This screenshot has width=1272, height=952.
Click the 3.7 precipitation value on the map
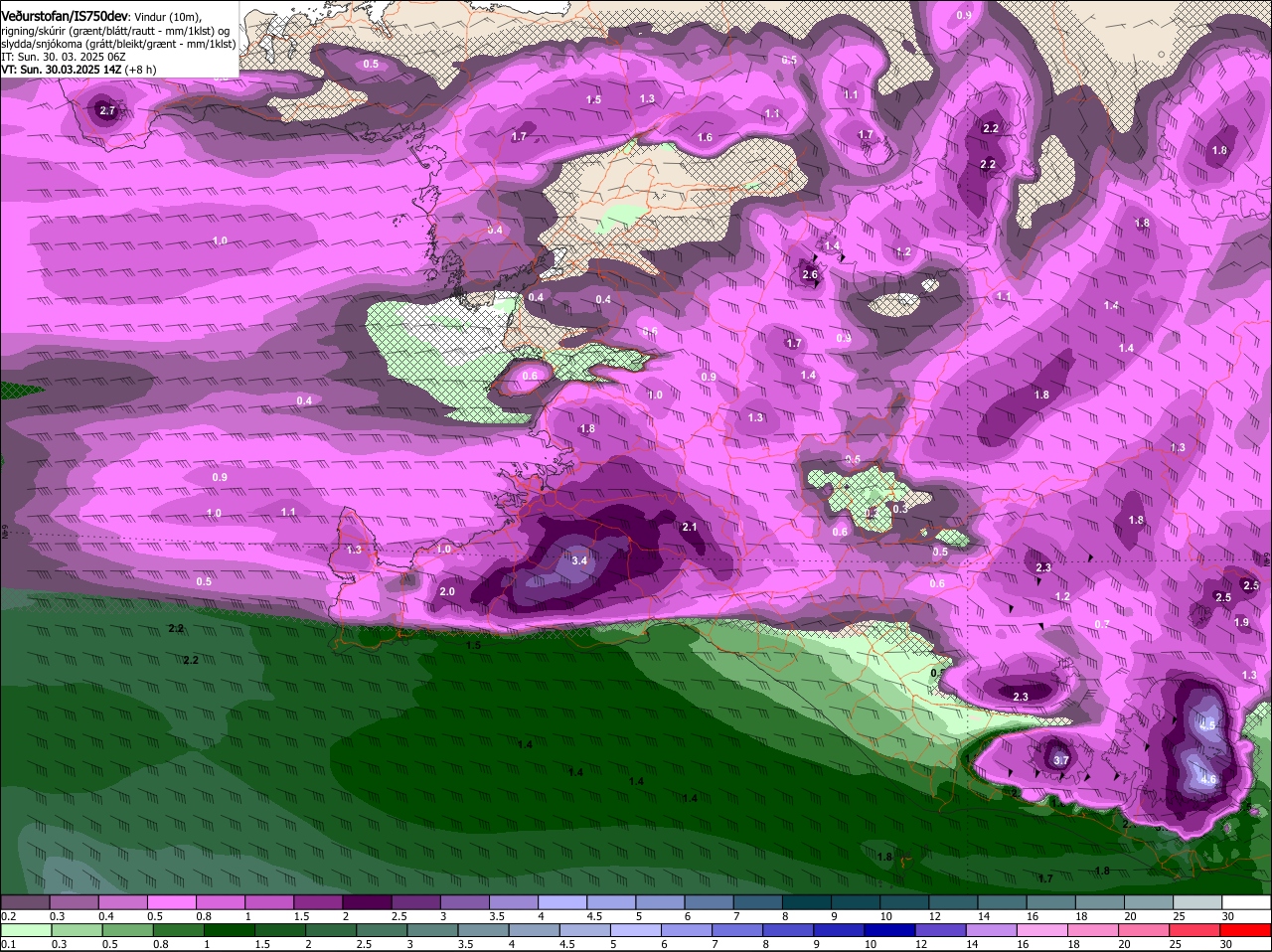pos(1060,760)
